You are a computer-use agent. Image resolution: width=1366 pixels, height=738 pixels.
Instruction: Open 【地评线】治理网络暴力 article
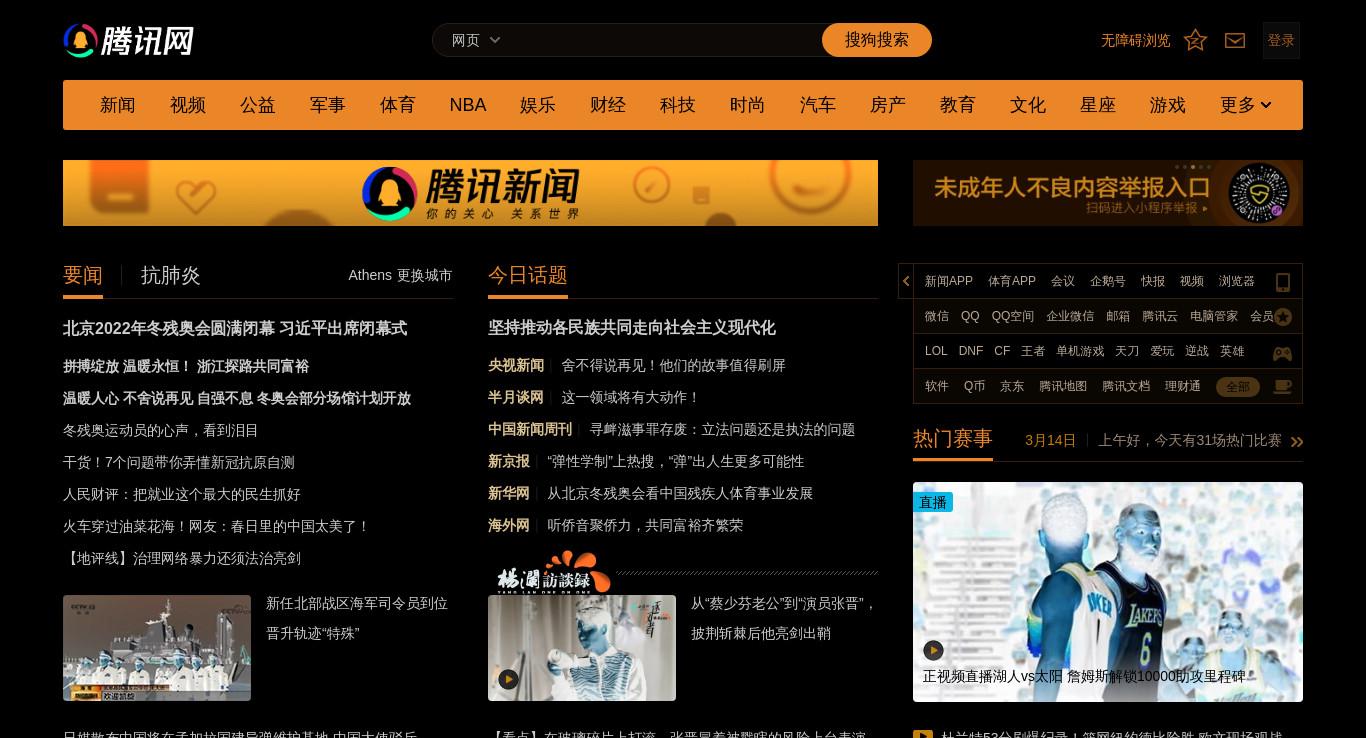tap(182, 558)
